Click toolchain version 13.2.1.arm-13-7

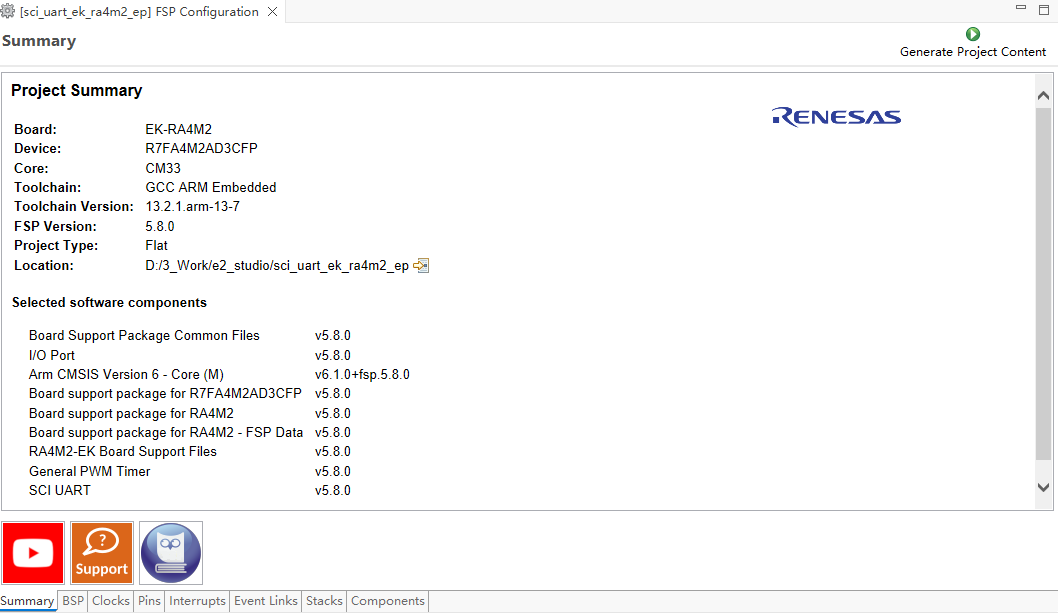pos(193,207)
